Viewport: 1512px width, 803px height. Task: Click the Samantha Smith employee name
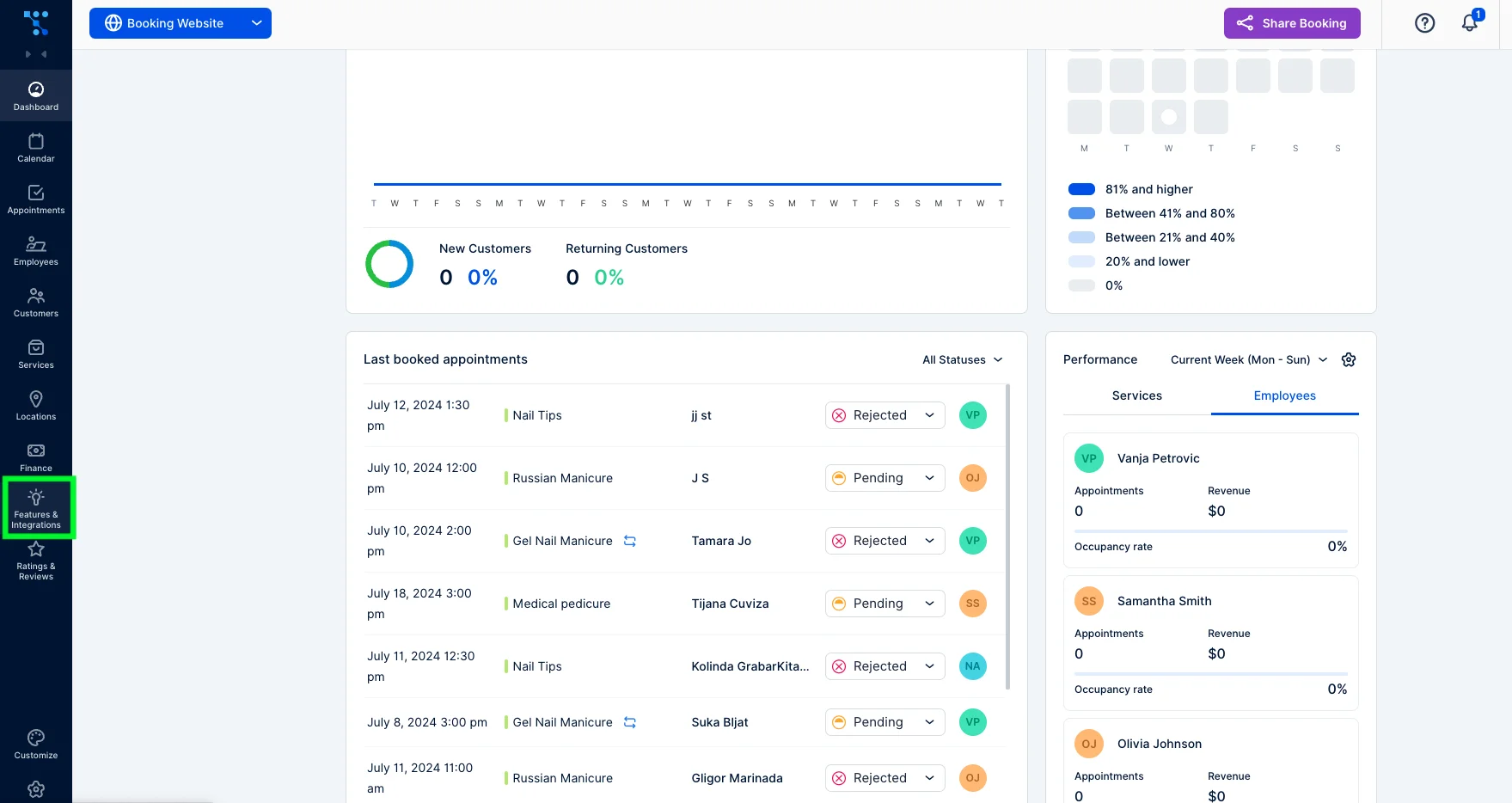click(1165, 601)
